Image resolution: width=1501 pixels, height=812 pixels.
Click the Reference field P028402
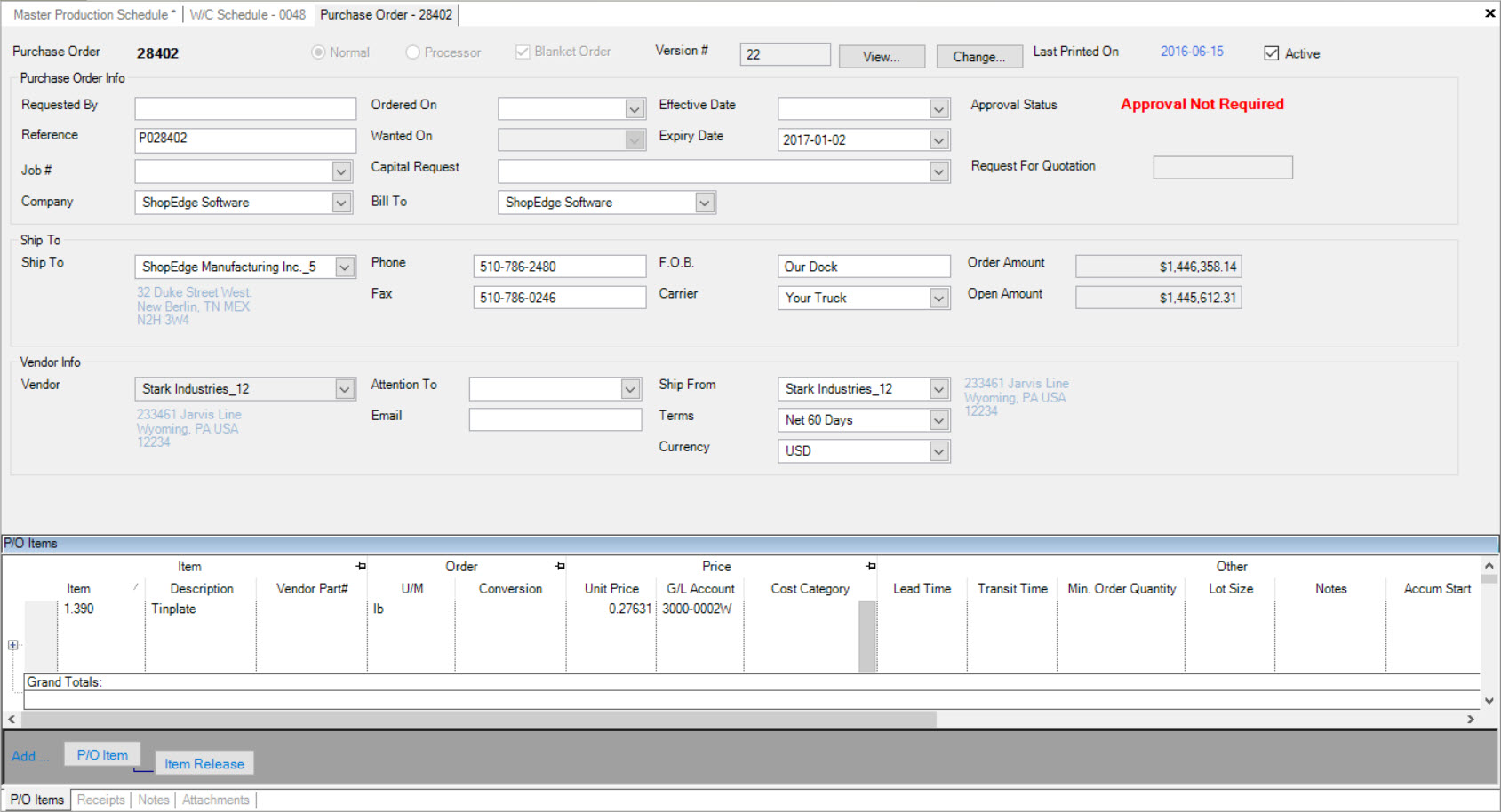point(245,139)
